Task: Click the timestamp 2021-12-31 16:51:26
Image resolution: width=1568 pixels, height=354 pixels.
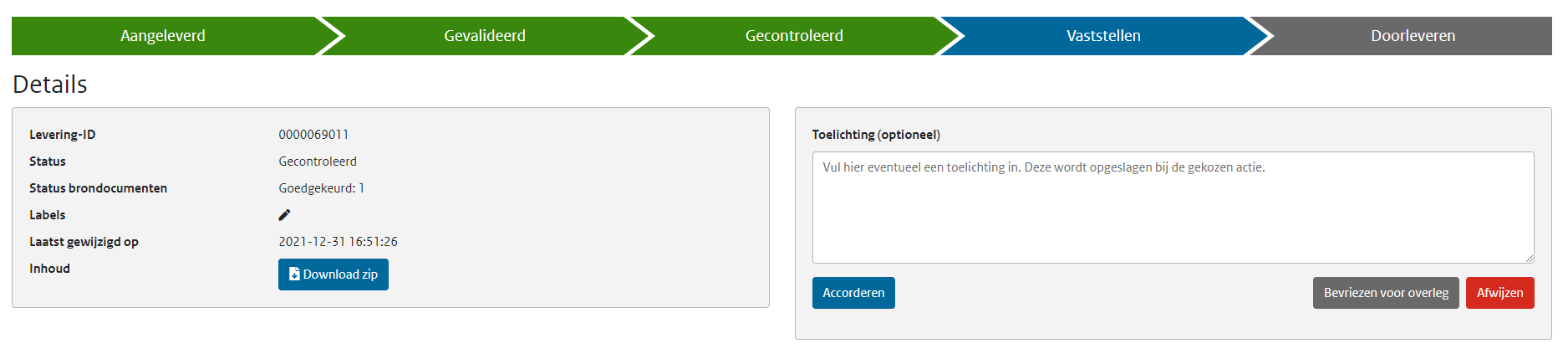Action: point(338,242)
